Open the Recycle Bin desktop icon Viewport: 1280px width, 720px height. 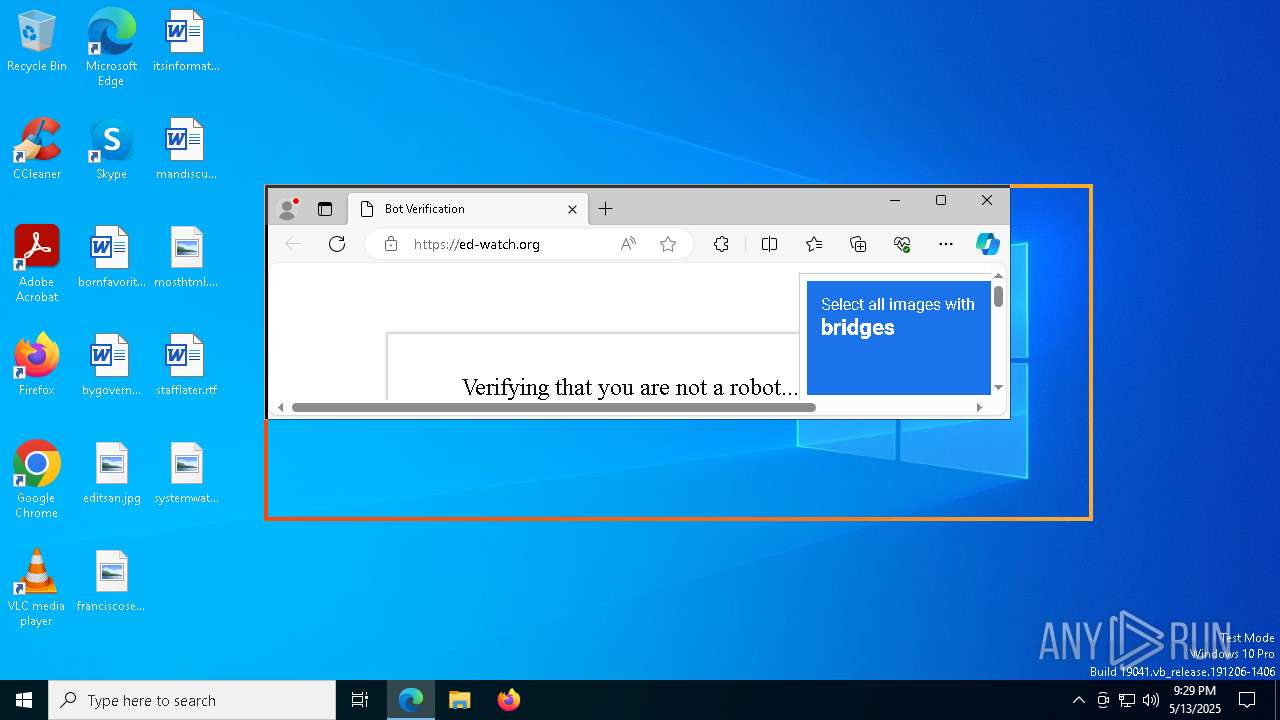[37, 41]
